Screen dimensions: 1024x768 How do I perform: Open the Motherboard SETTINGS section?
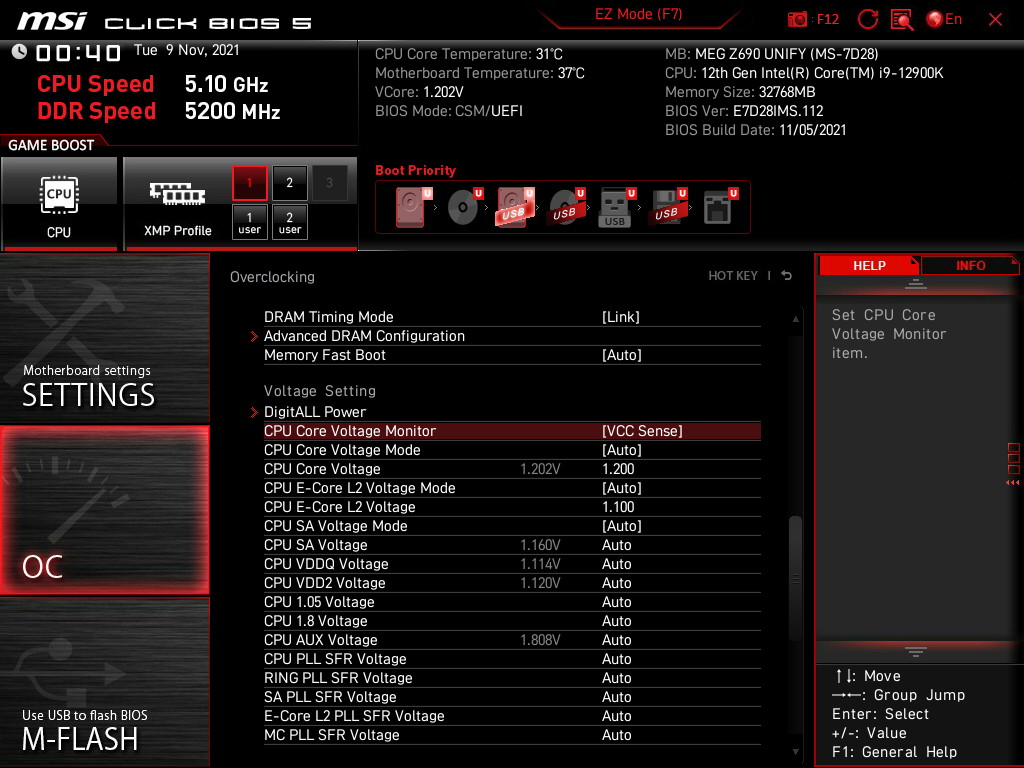point(104,338)
